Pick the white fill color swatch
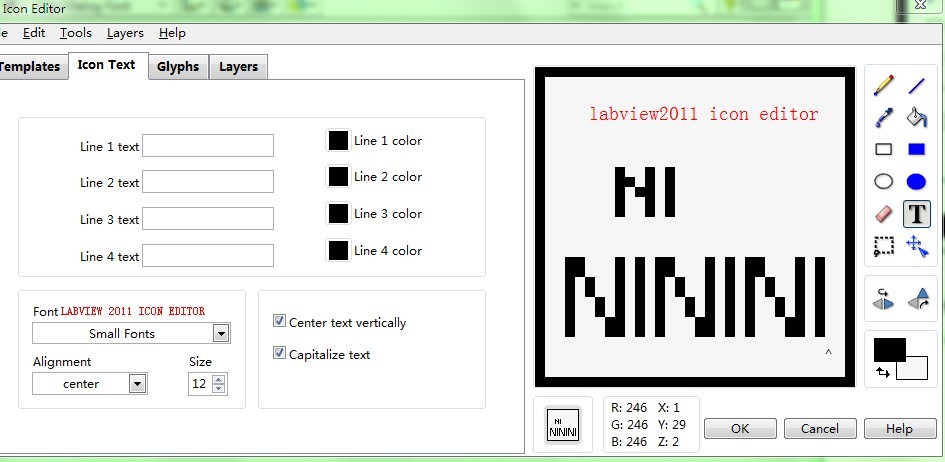 click(x=916, y=369)
